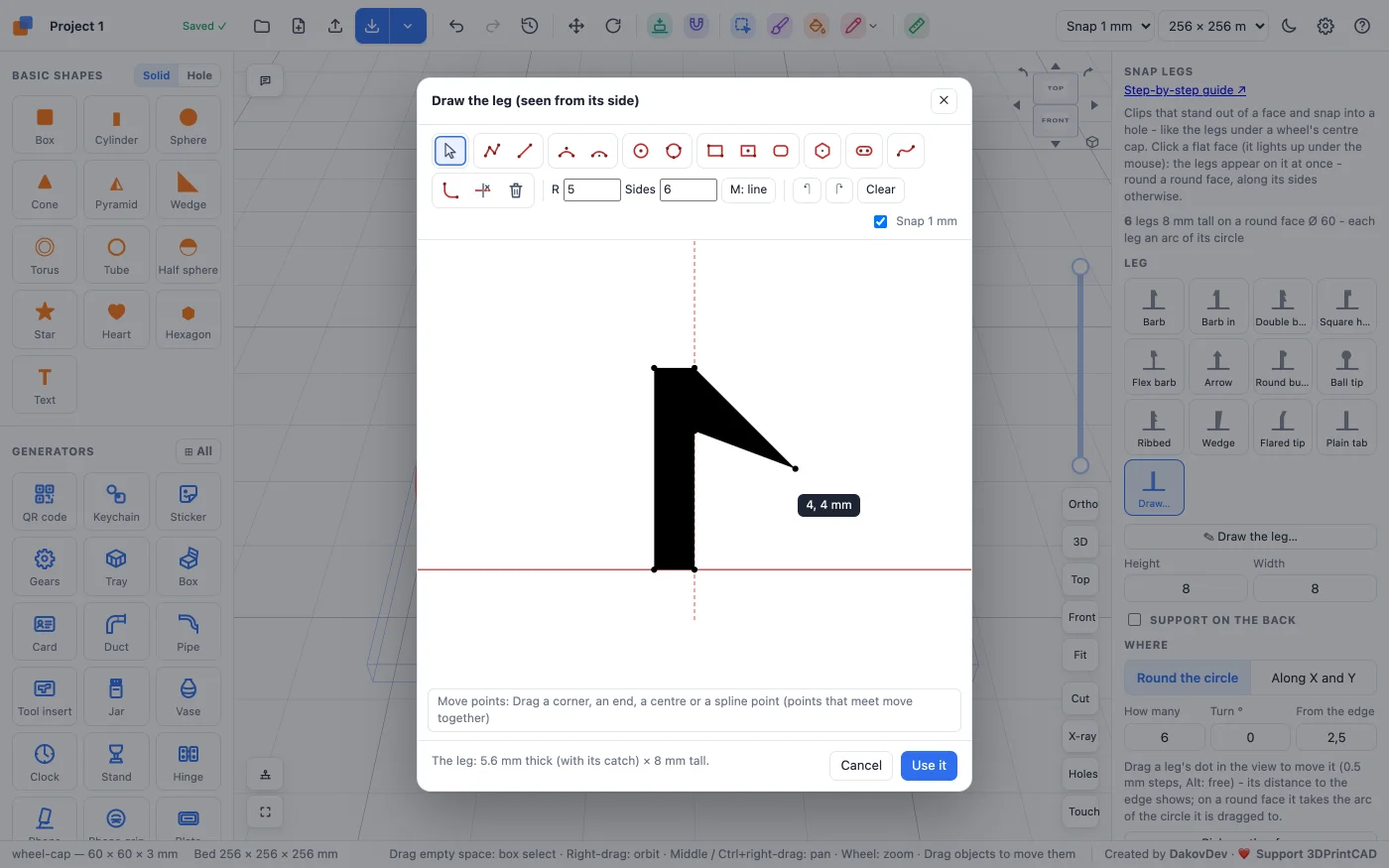Adjust the vertical cut slider top handle
The height and width of the screenshot is (868, 1389).
(x=1080, y=267)
